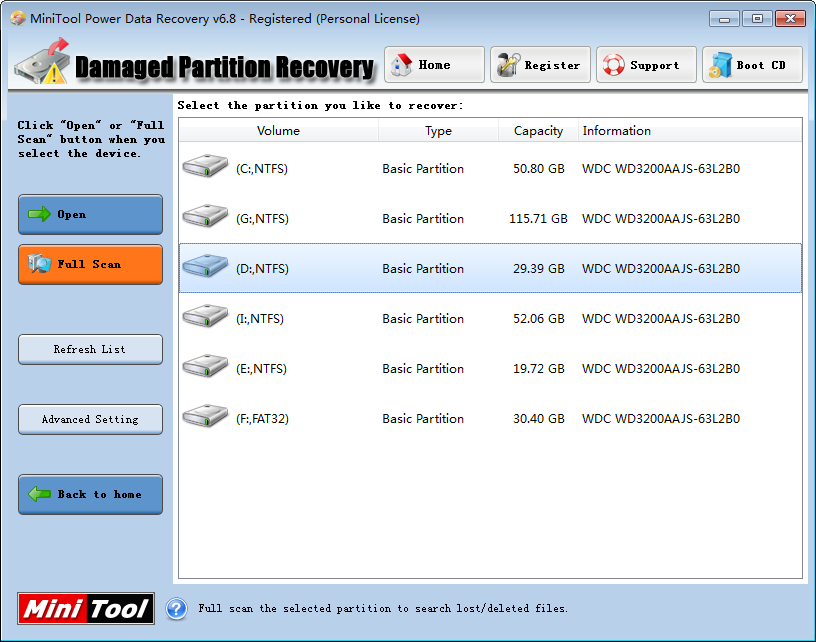
Task: Click the C: drive icon
Action: (x=205, y=166)
